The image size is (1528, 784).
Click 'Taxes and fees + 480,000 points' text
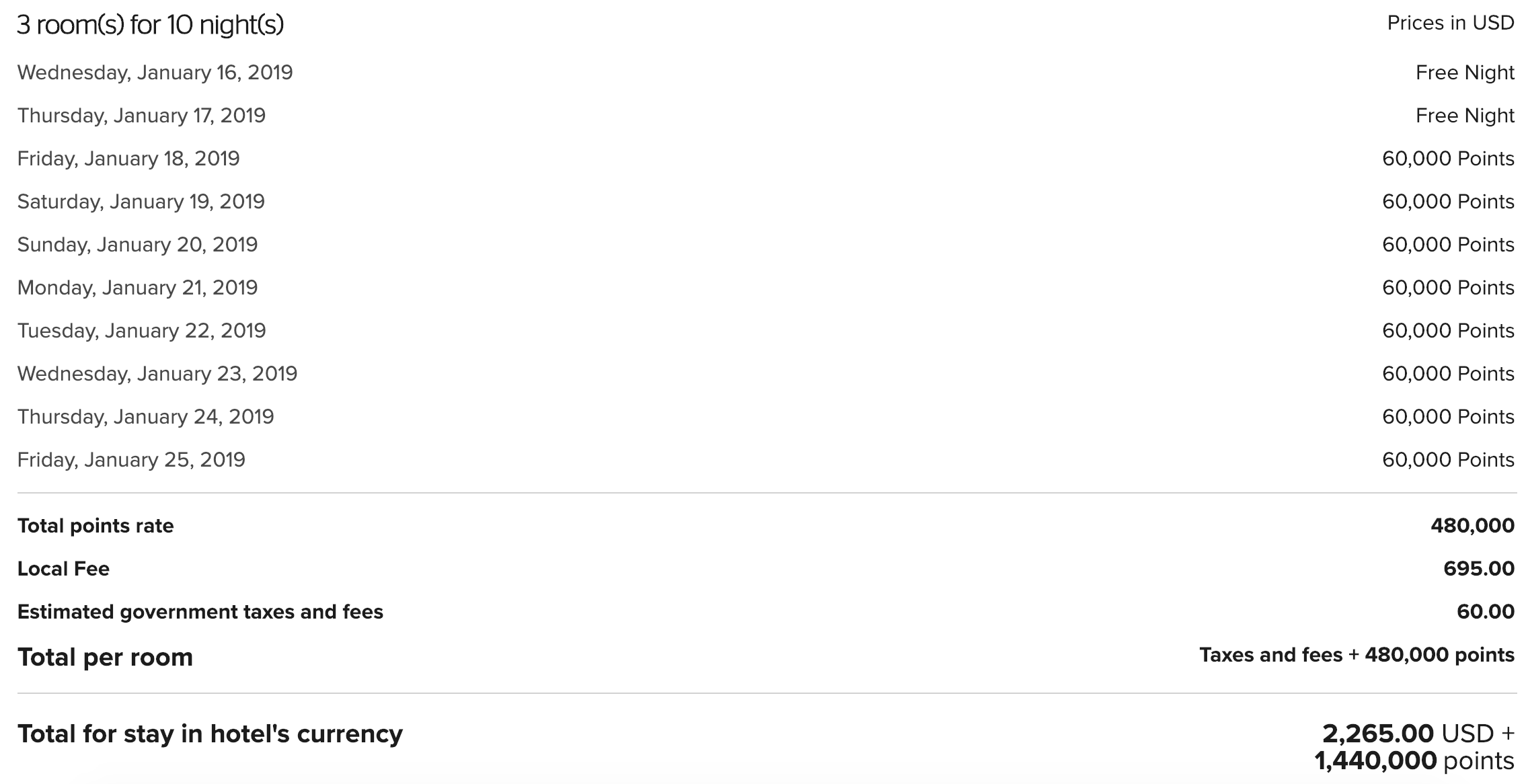click(x=1357, y=655)
